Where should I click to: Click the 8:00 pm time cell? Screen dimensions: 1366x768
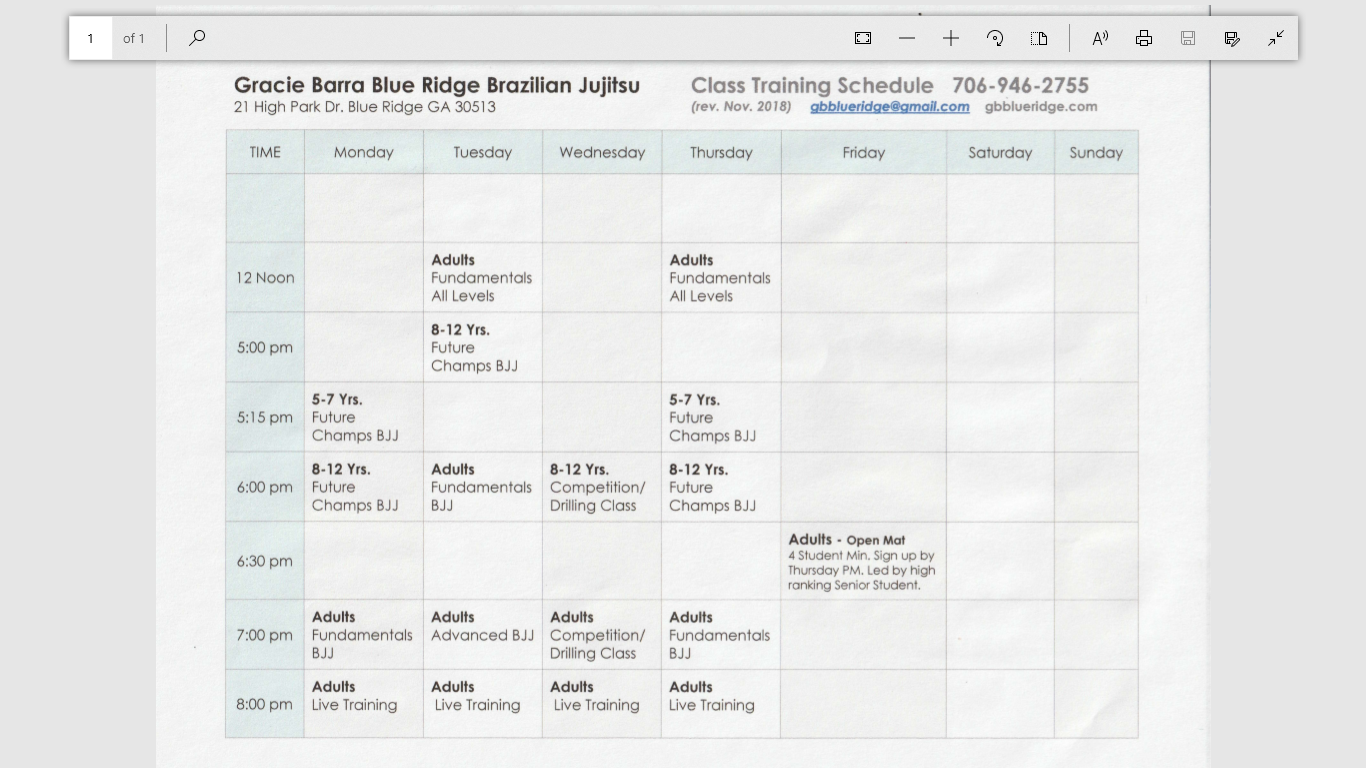pos(265,704)
